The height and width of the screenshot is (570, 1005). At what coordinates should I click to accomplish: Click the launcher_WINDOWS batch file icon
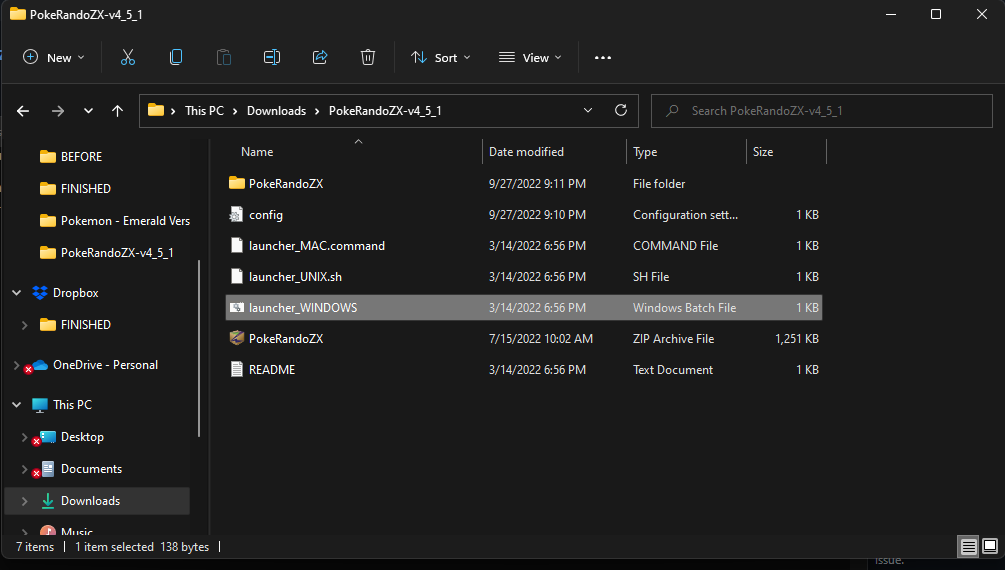tap(237, 308)
